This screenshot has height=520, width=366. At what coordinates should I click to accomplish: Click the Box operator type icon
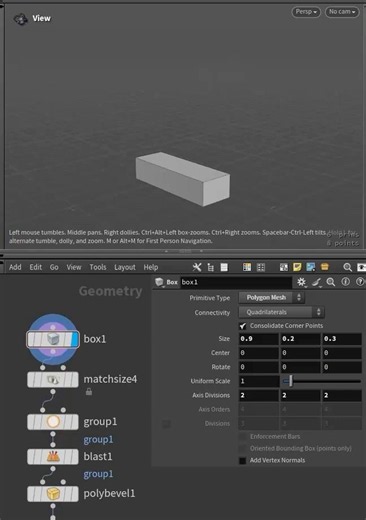[160, 282]
